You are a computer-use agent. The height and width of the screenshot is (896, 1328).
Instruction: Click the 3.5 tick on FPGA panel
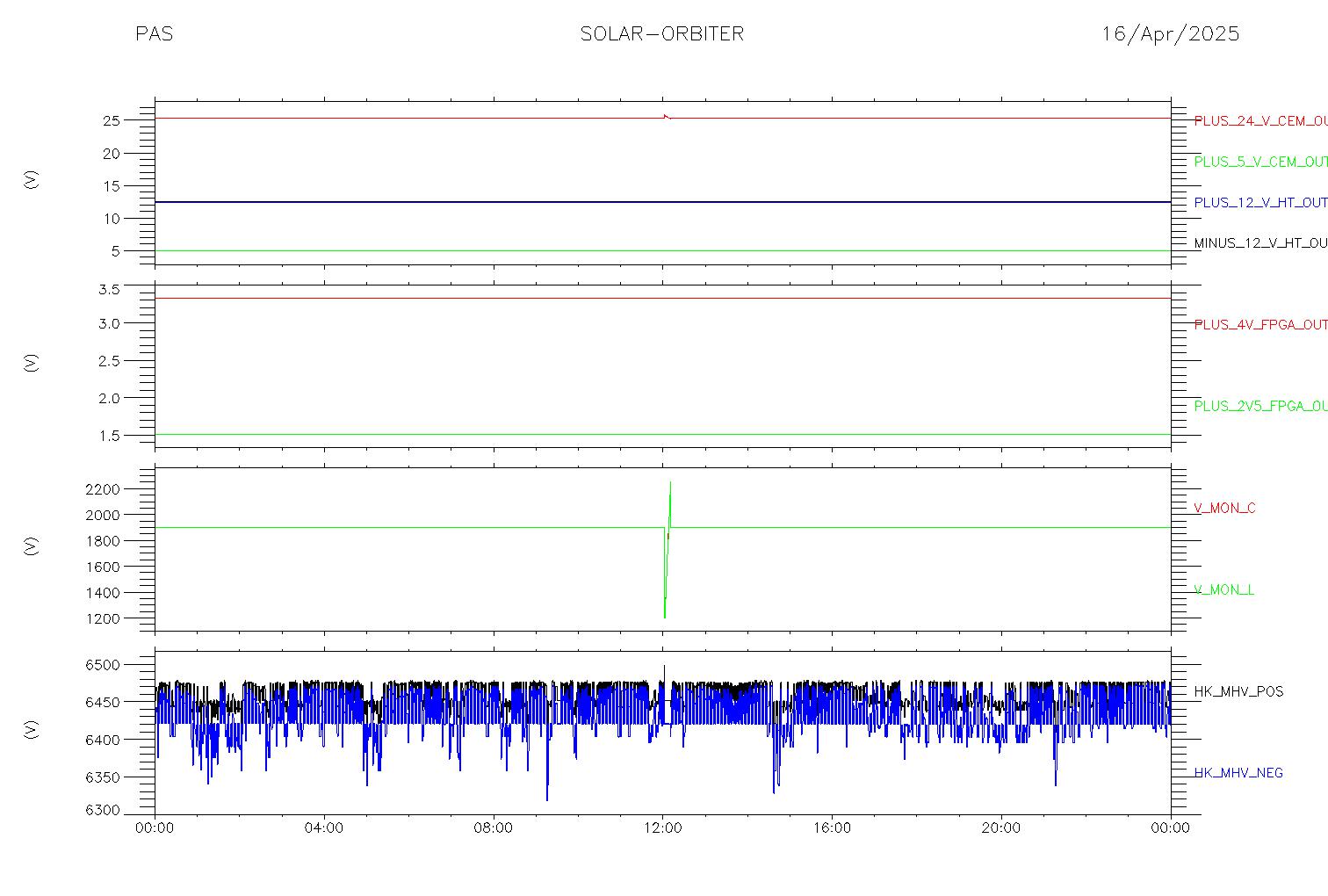pyautogui.click(x=110, y=289)
